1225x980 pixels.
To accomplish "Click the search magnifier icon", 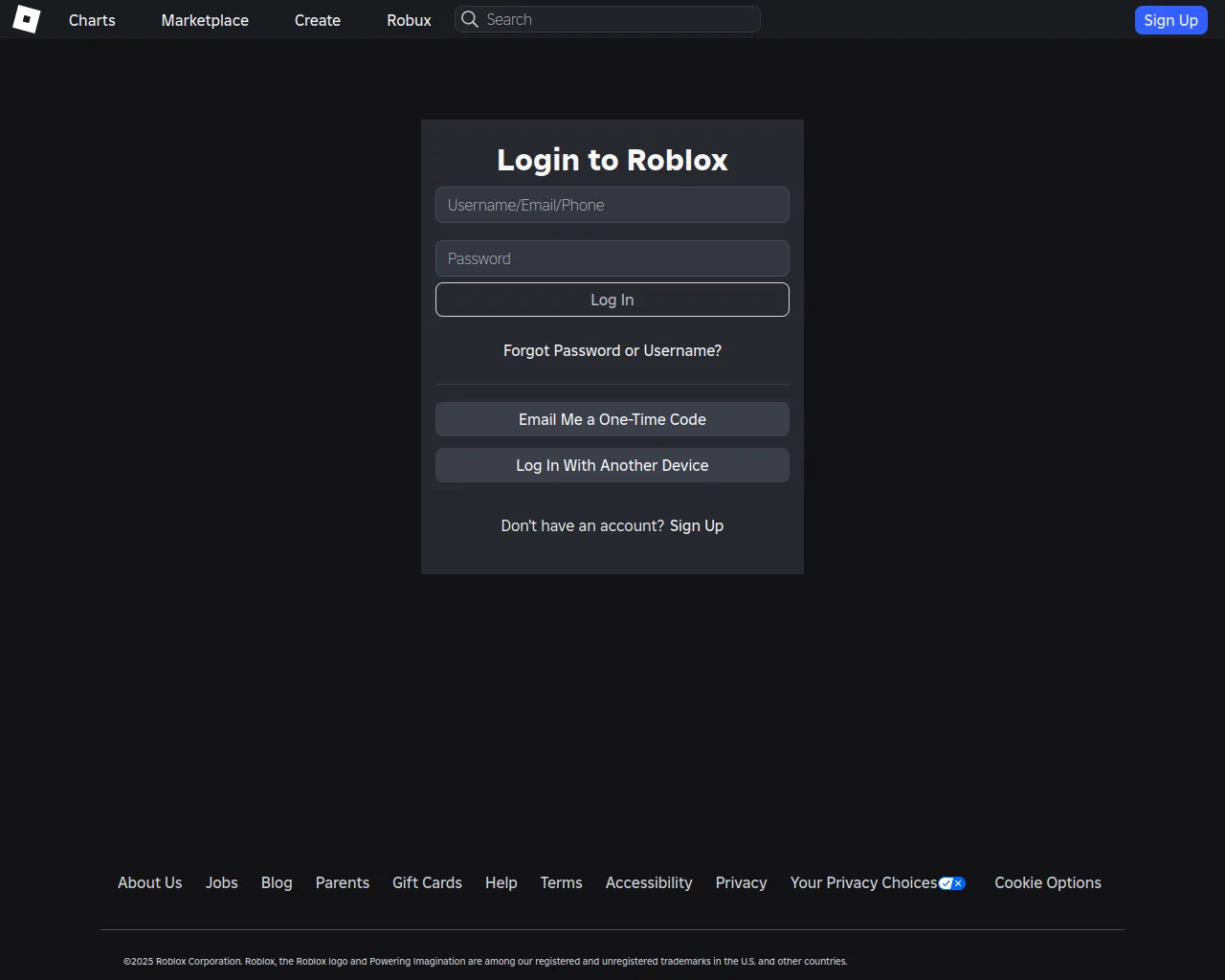I will (469, 19).
